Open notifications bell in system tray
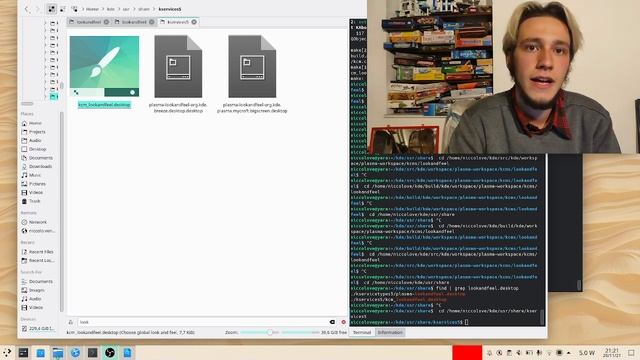640x360 pixels. click(489, 353)
